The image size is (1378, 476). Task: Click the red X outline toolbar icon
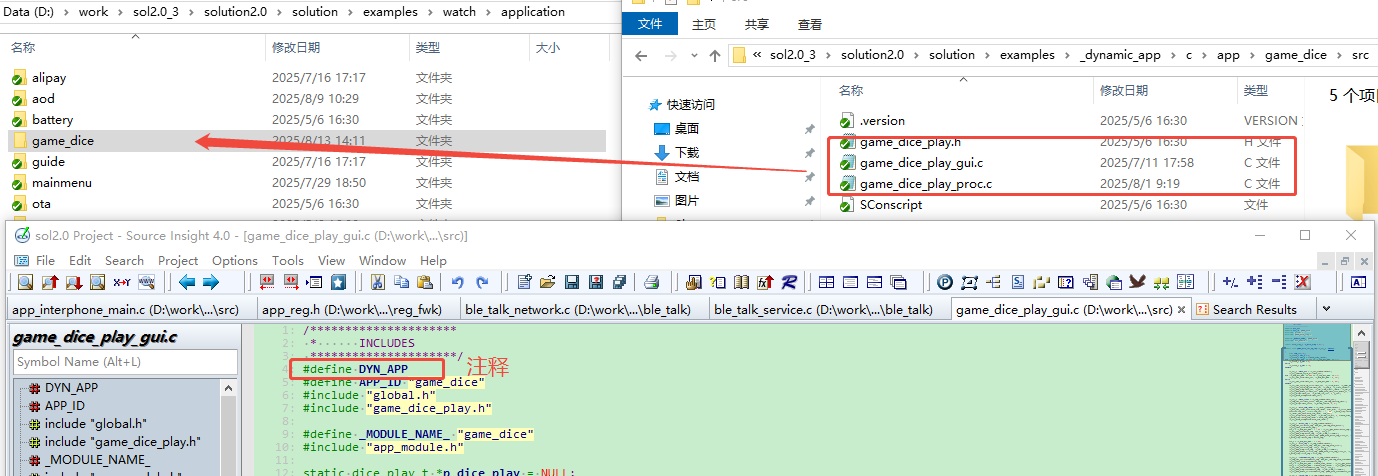1302,282
